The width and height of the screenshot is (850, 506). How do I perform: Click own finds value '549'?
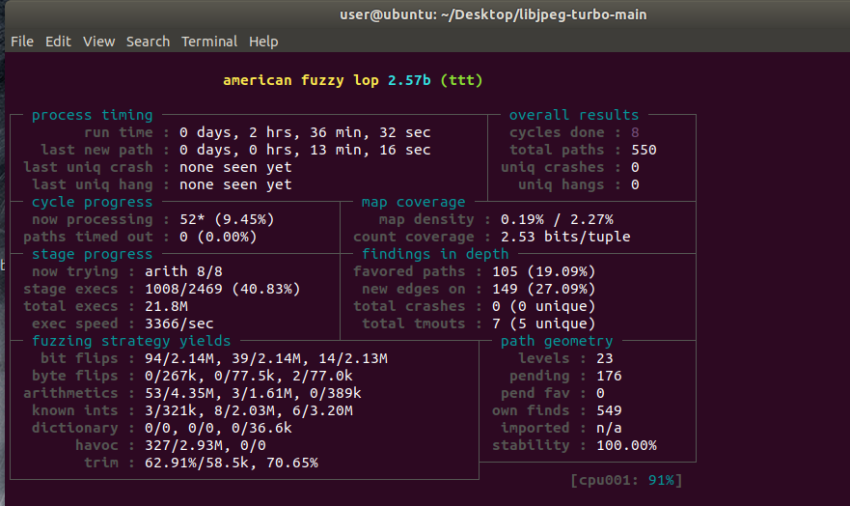pyautogui.click(x=609, y=410)
